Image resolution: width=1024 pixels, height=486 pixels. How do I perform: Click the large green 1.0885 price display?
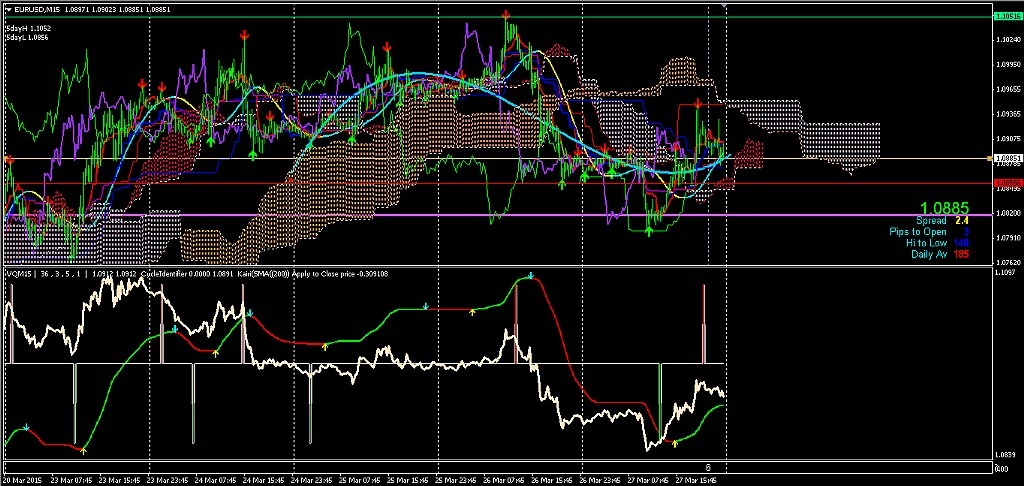tap(944, 207)
